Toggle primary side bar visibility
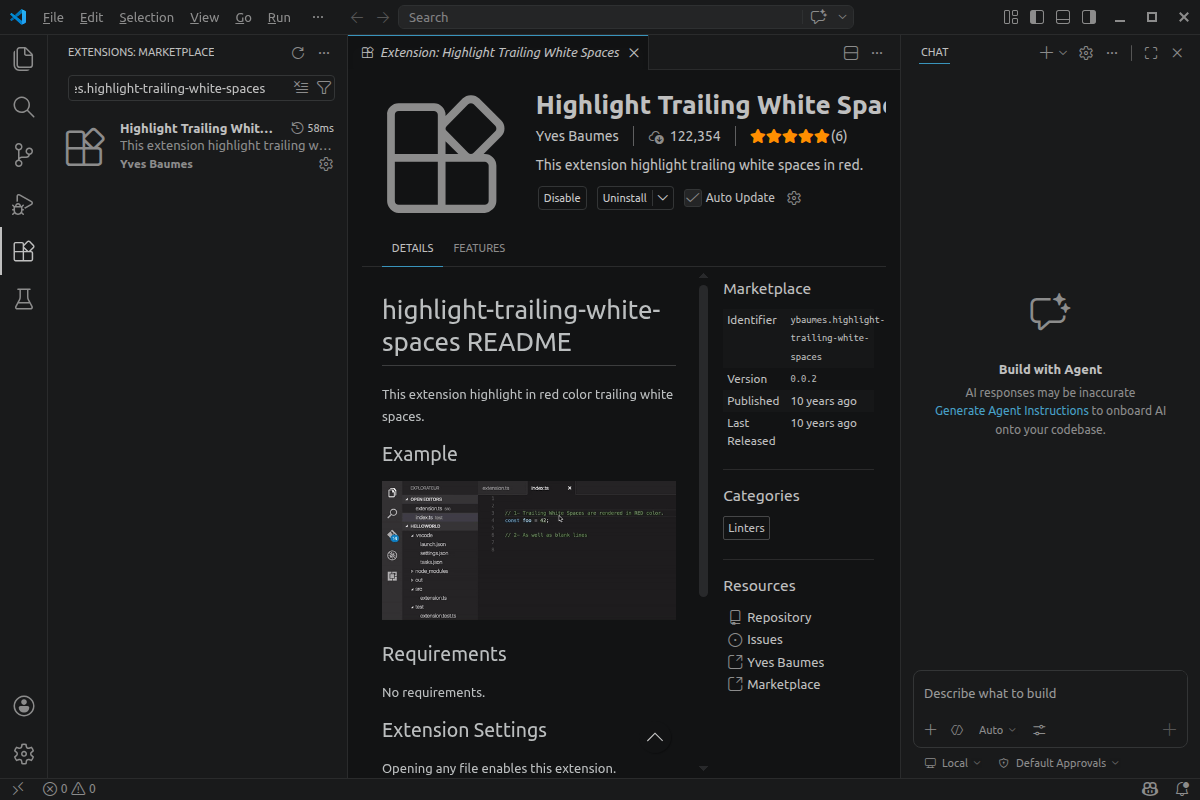Viewport: 1200px width, 800px height. click(1037, 17)
